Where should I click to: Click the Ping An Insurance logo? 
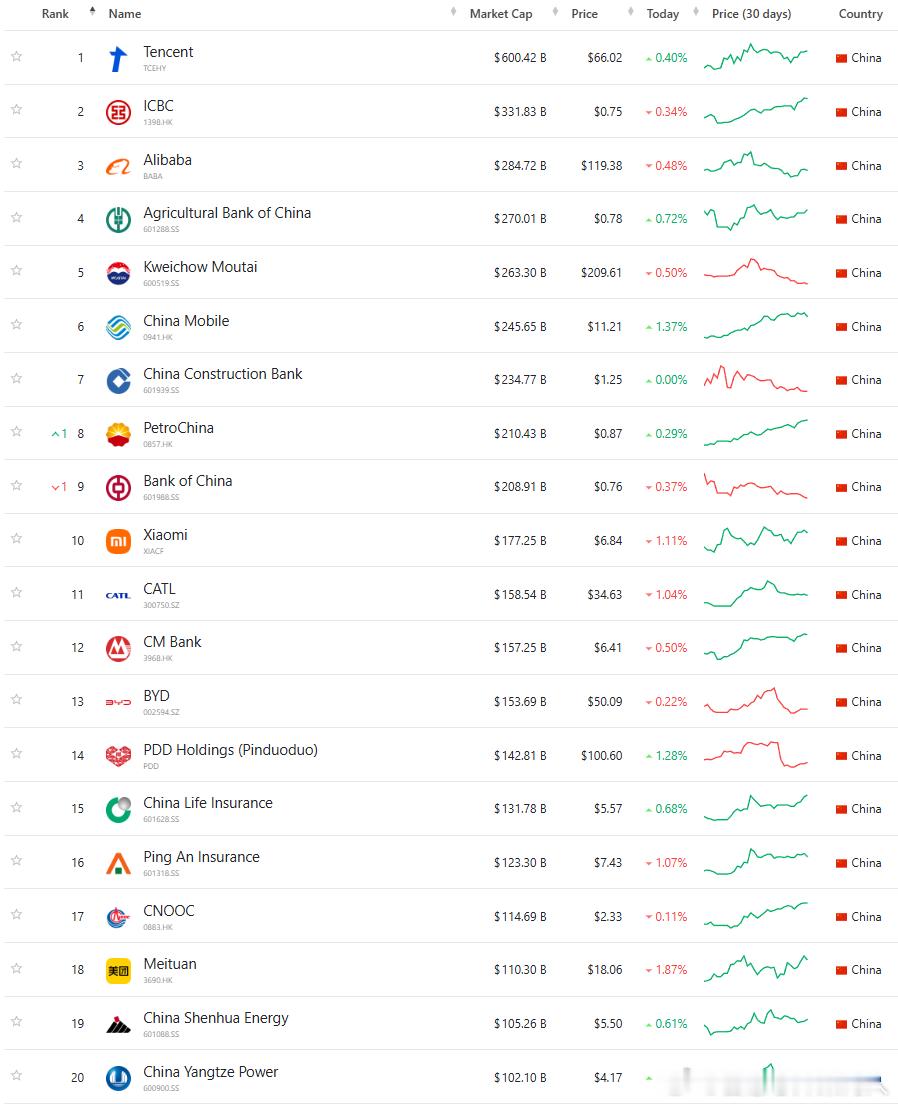[x=118, y=864]
